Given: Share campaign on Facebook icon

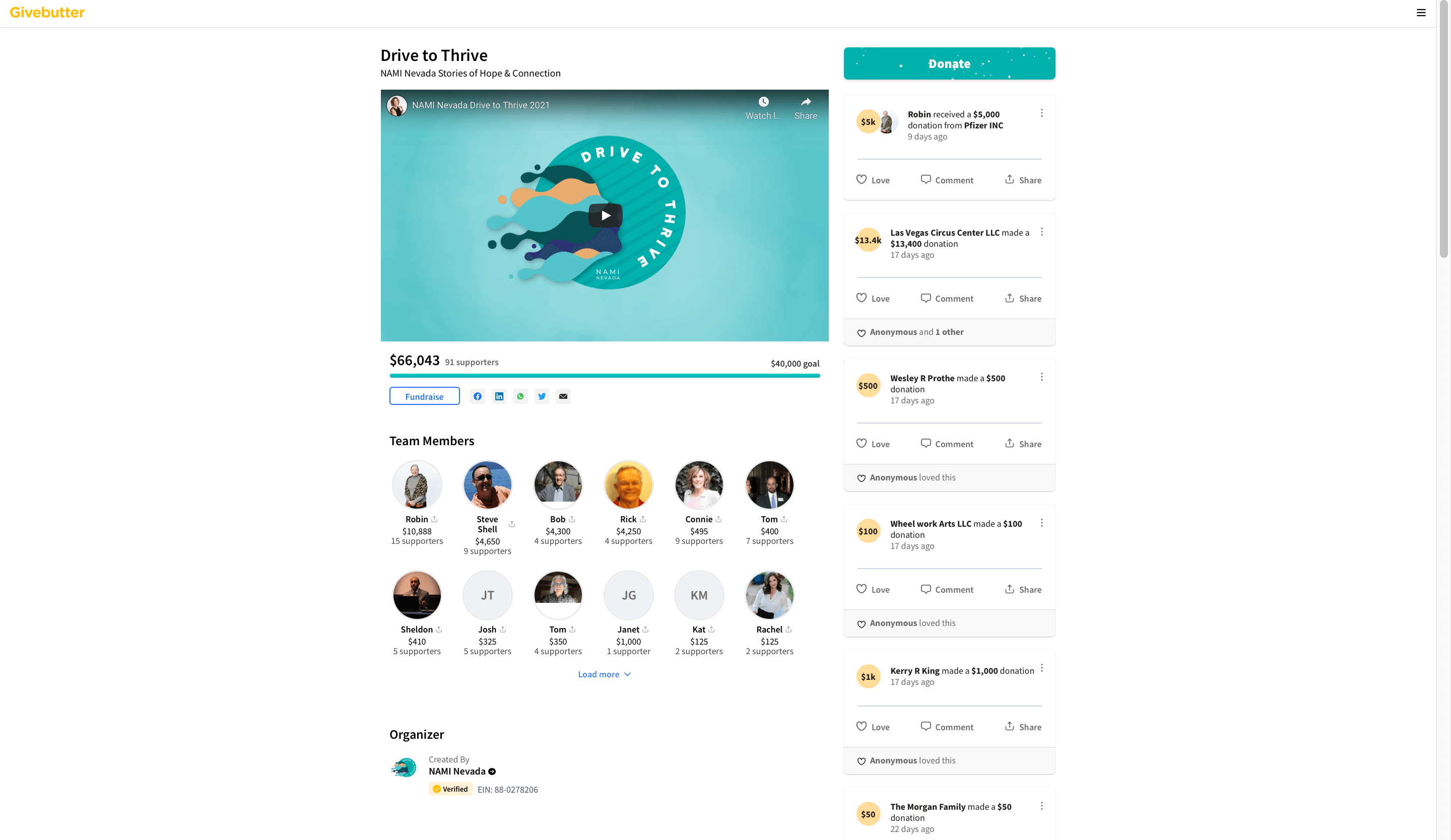Looking at the screenshot, I should pos(477,396).
